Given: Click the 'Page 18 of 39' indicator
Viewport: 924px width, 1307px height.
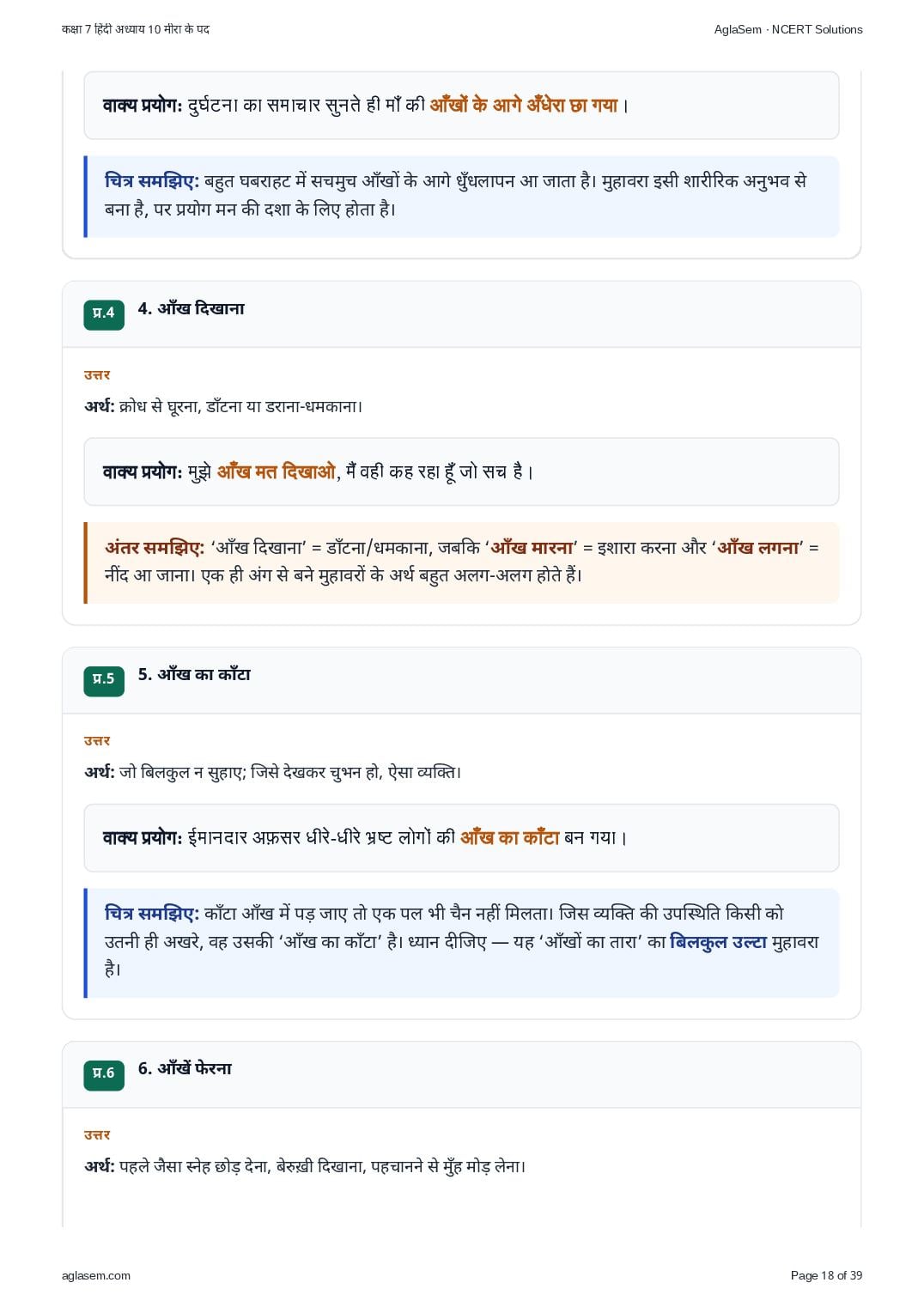Looking at the screenshot, I should (826, 1276).
